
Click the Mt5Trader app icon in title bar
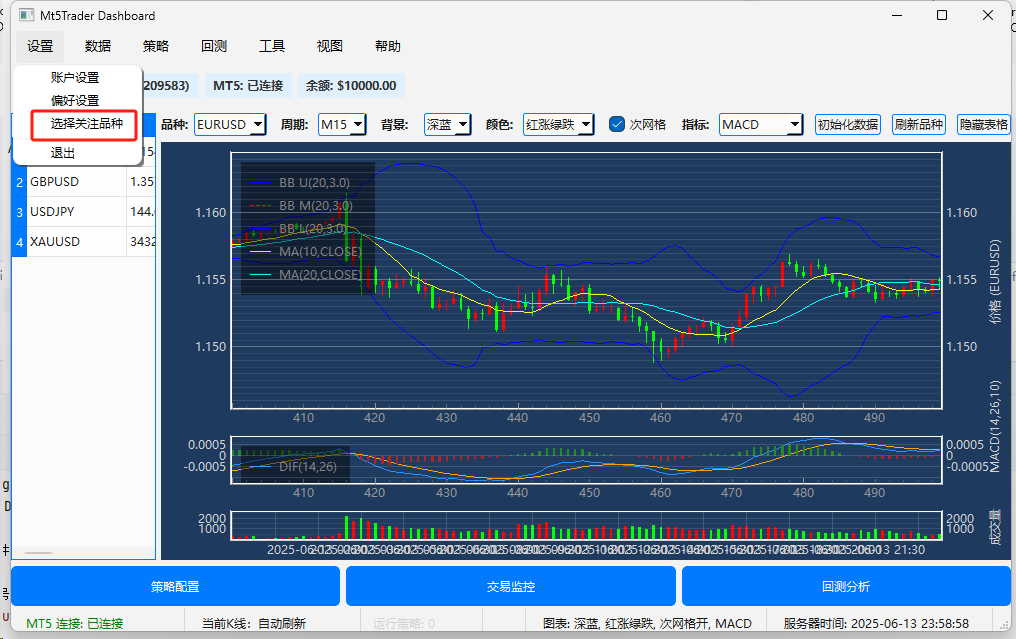point(27,15)
